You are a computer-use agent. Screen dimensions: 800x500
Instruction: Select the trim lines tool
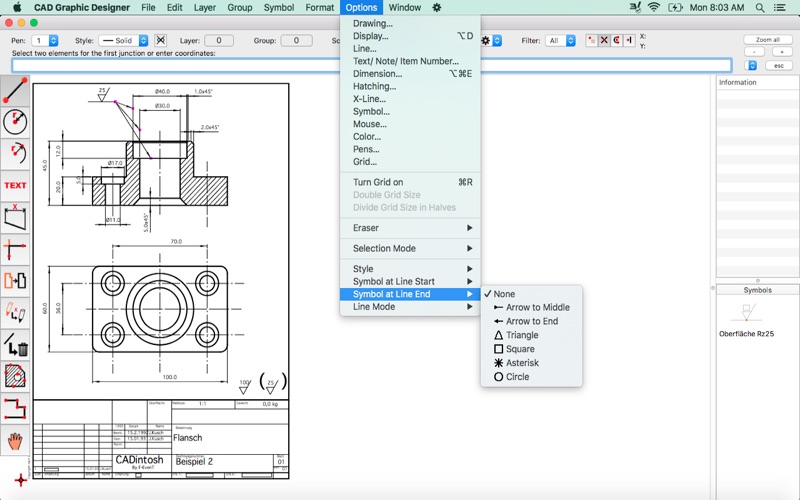[15, 249]
